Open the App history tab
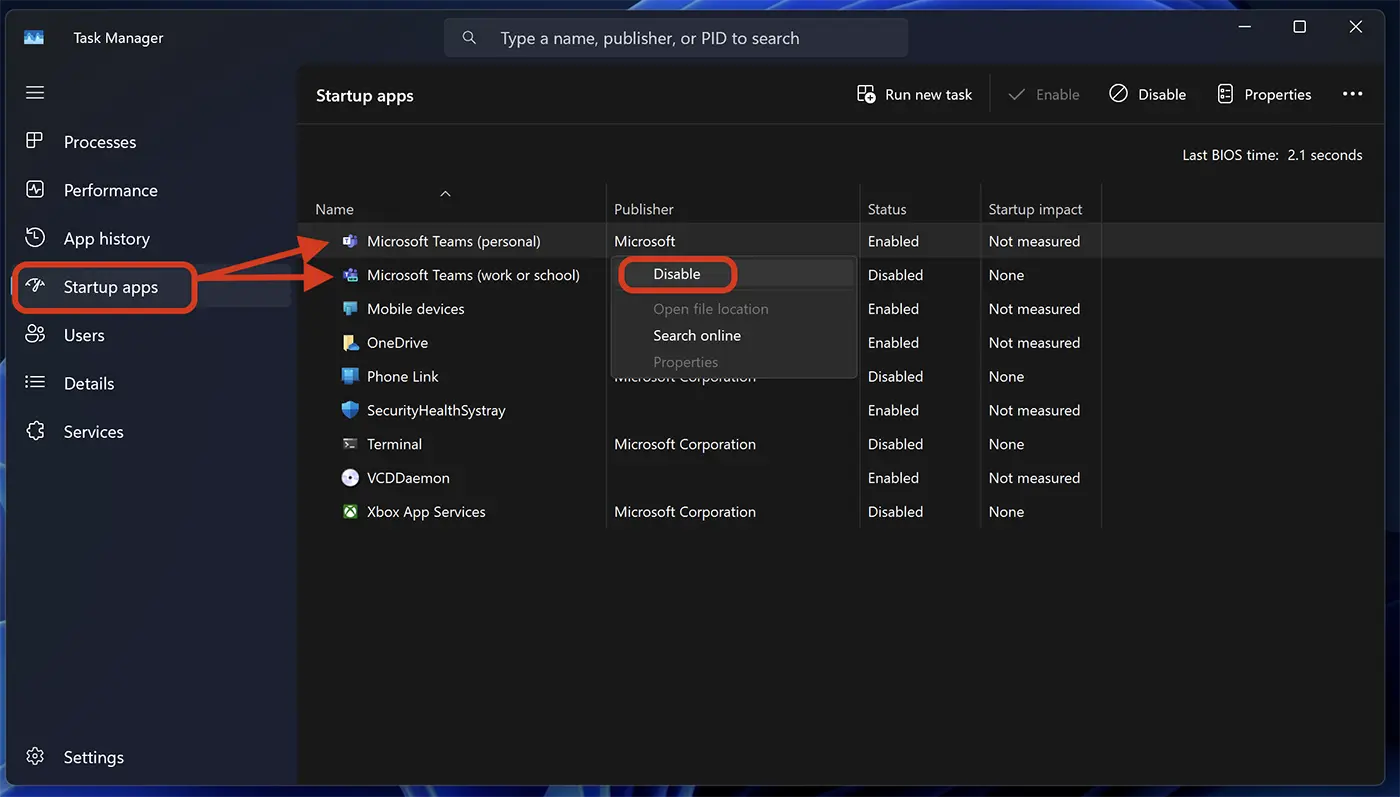The image size is (1400, 797). point(107,239)
